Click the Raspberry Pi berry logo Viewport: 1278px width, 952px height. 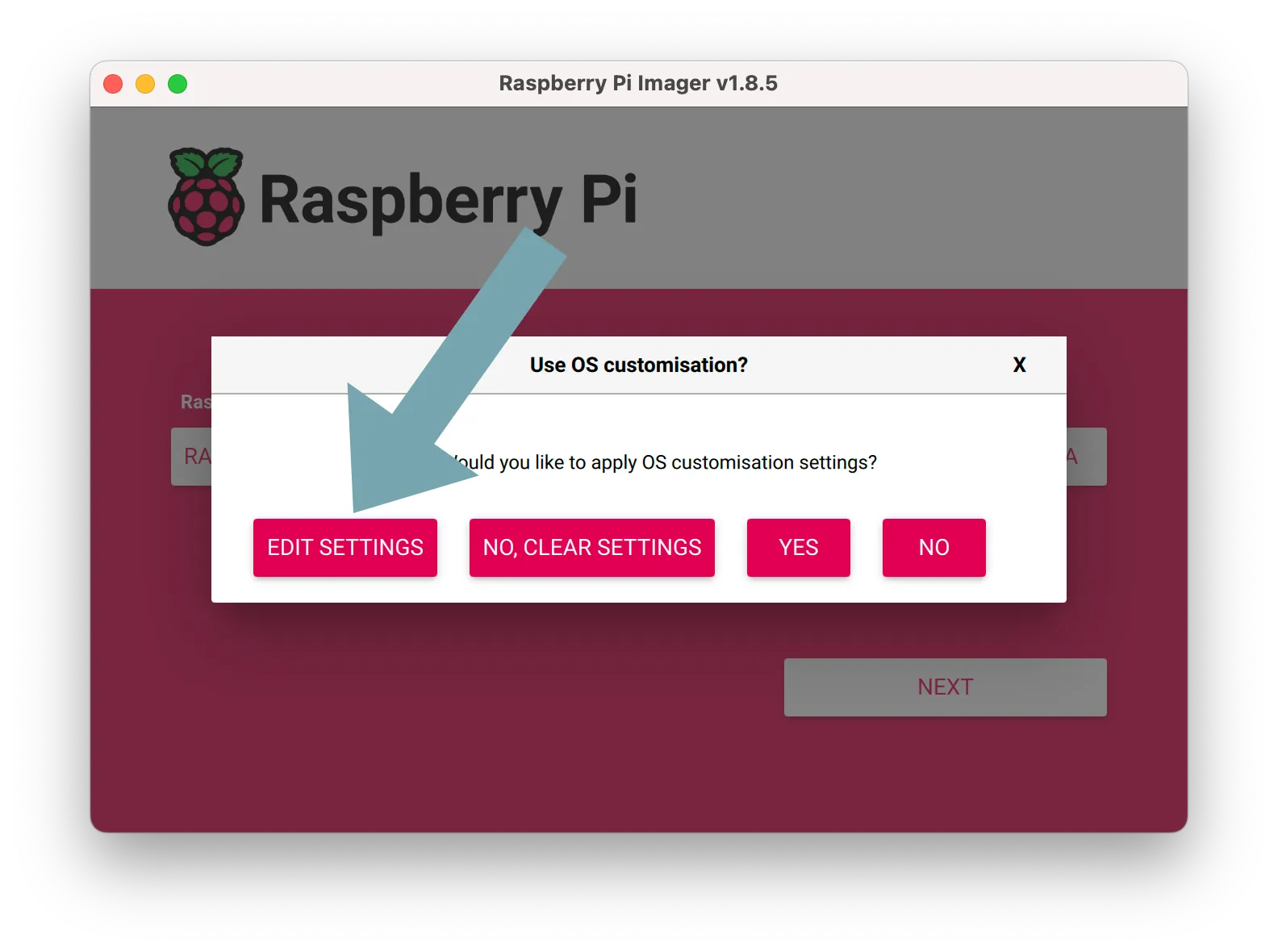(206, 197)
